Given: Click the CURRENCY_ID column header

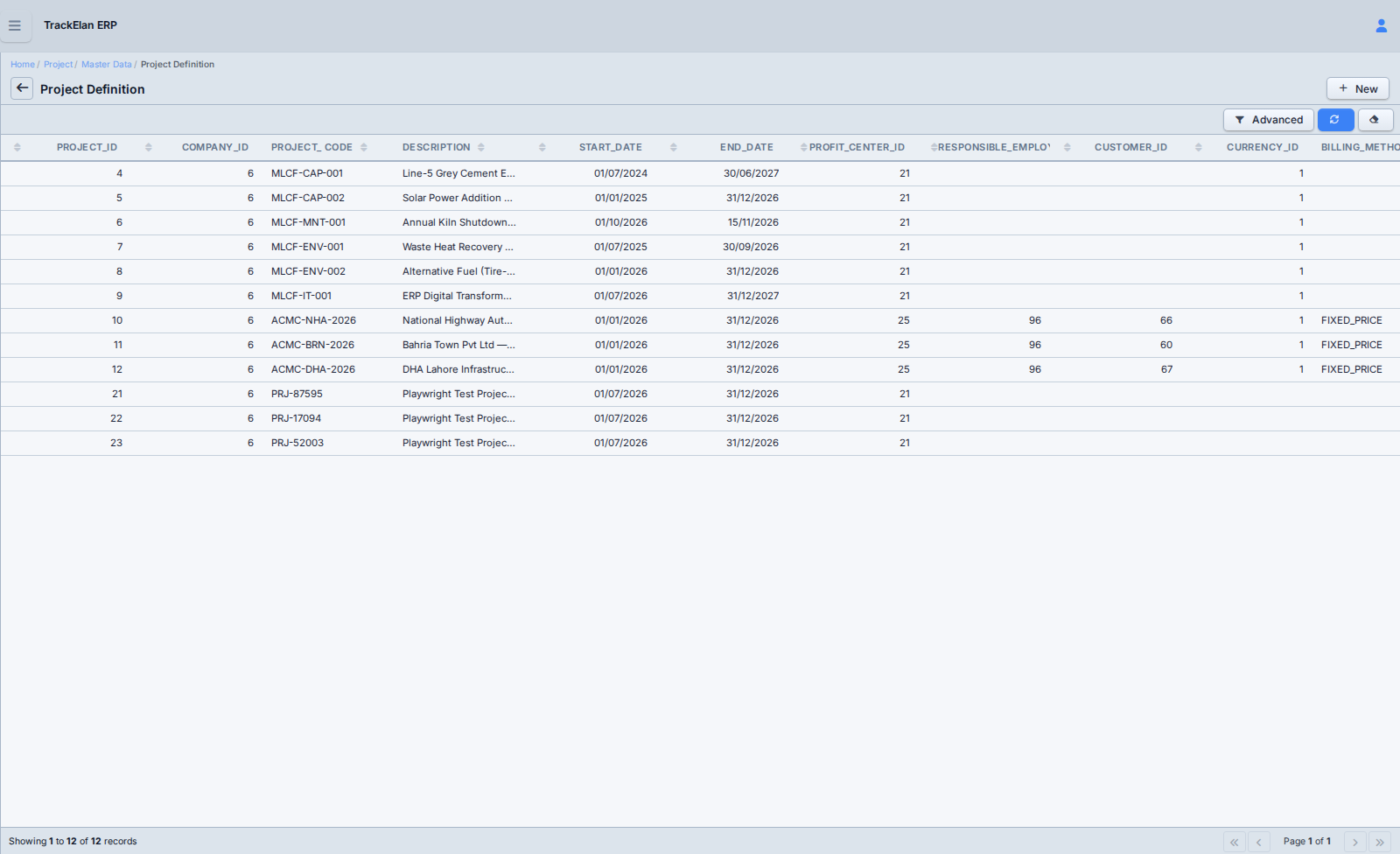Looking at the screenshot, I should pos(1263,147).
